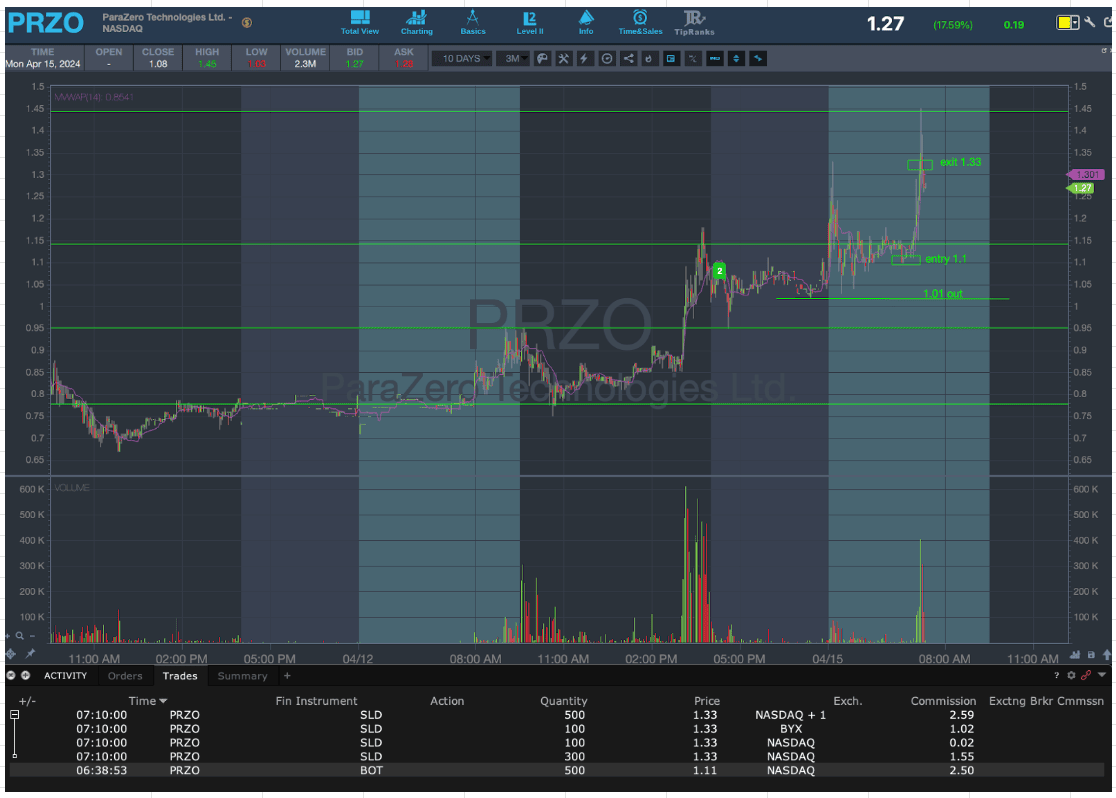Open chart tools (crossed wrench) icon
Screen dimensions: 1116x798
(x=564, y=58)
